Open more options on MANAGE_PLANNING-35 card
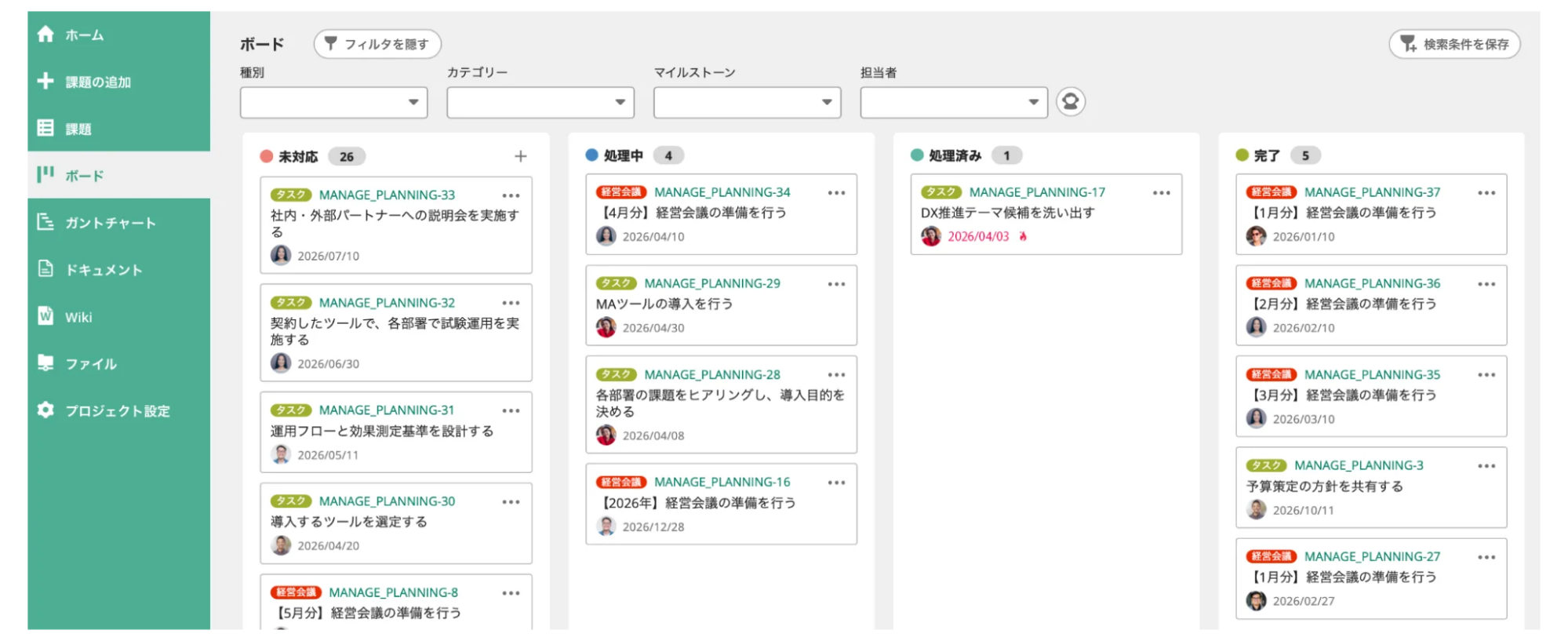The image size is (1568, 641). (x=1486, y=375)
